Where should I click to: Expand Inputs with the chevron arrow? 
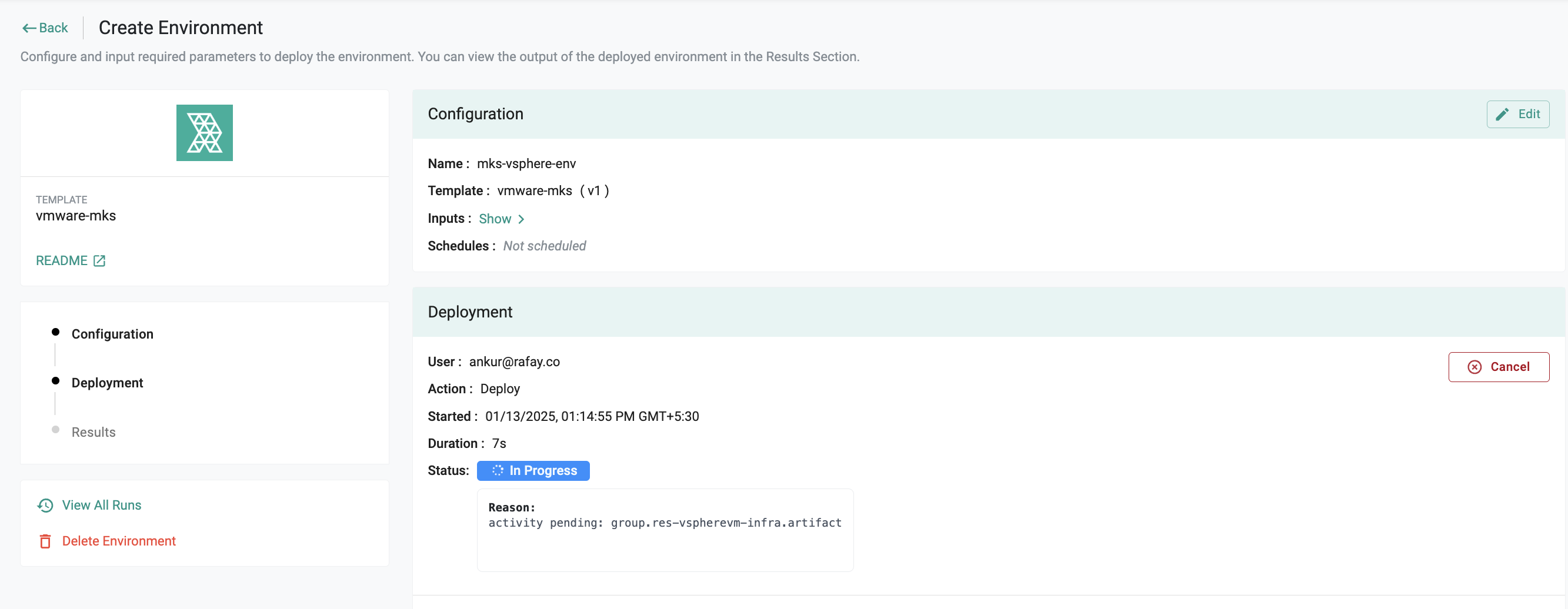pyautogui.click(x=521, y=219)
